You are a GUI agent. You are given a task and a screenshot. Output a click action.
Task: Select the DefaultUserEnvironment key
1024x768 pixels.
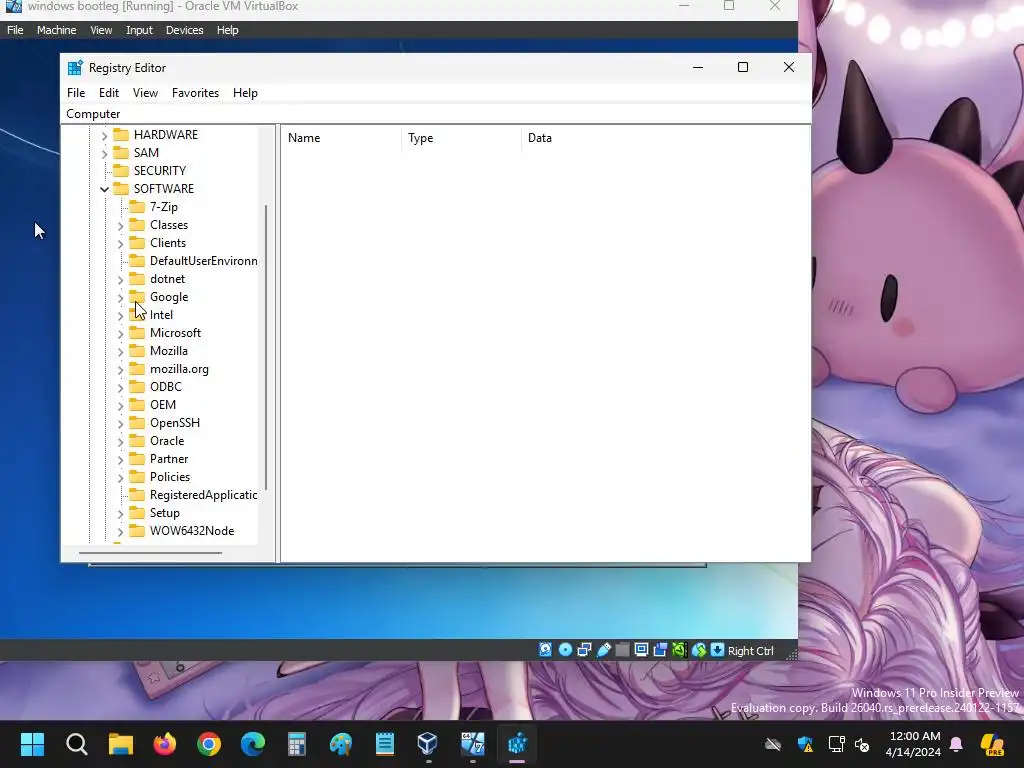(x=203, y=261)
